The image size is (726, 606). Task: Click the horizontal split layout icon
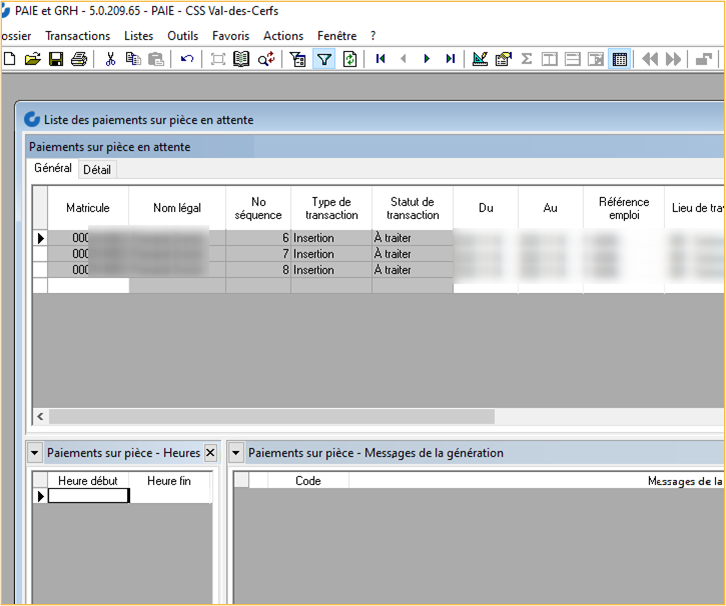point(573,59)
